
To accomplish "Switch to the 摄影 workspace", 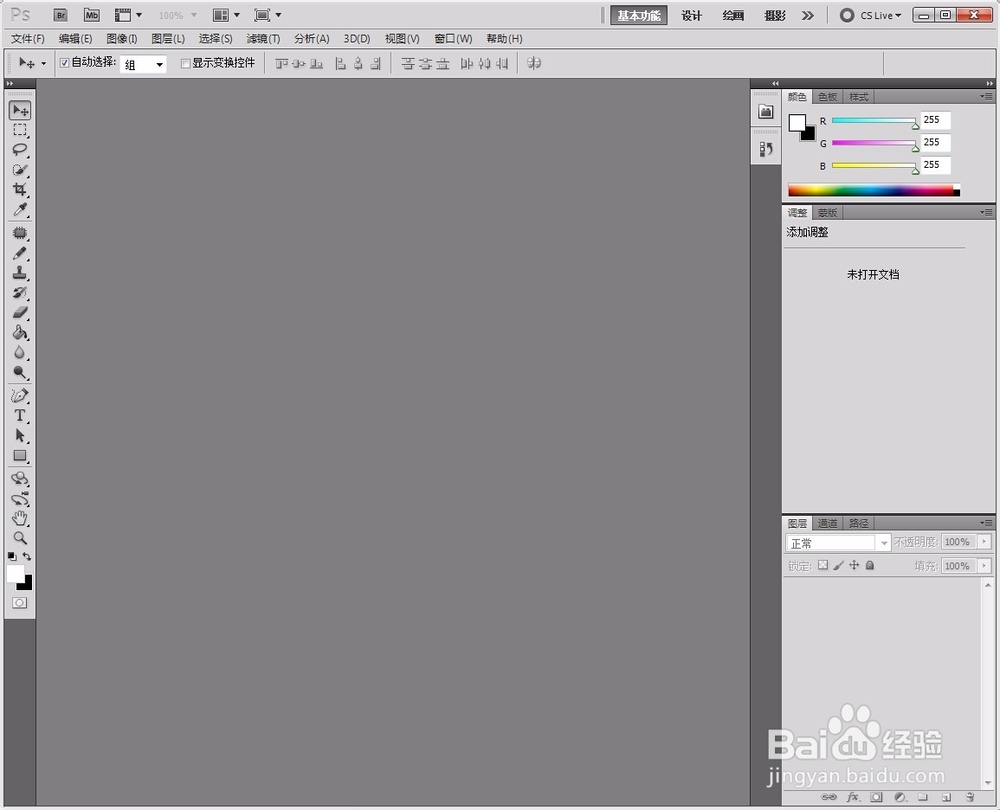I will click(x=775, y=15).
